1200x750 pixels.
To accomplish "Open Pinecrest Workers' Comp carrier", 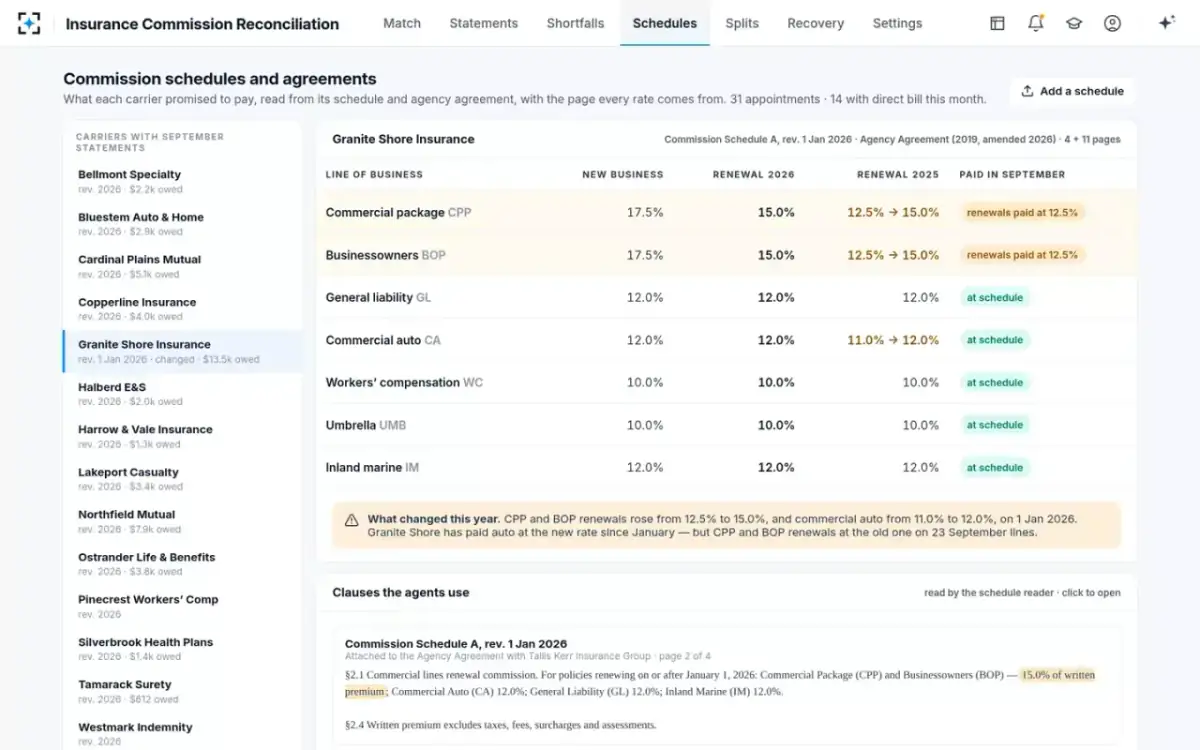I will (x=182, y=606).
